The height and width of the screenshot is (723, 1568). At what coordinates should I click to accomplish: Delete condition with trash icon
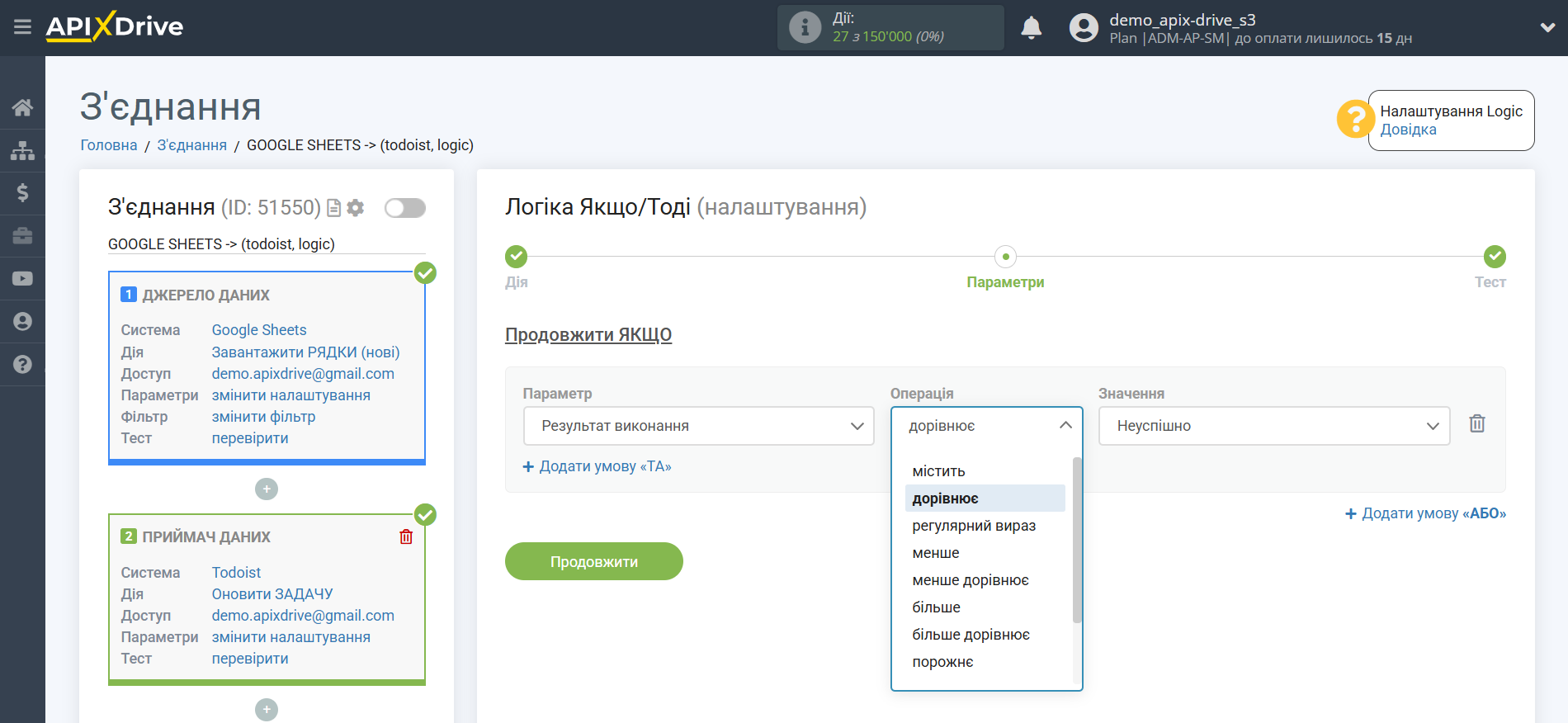pyautogui.click(x=1476, y=424)
